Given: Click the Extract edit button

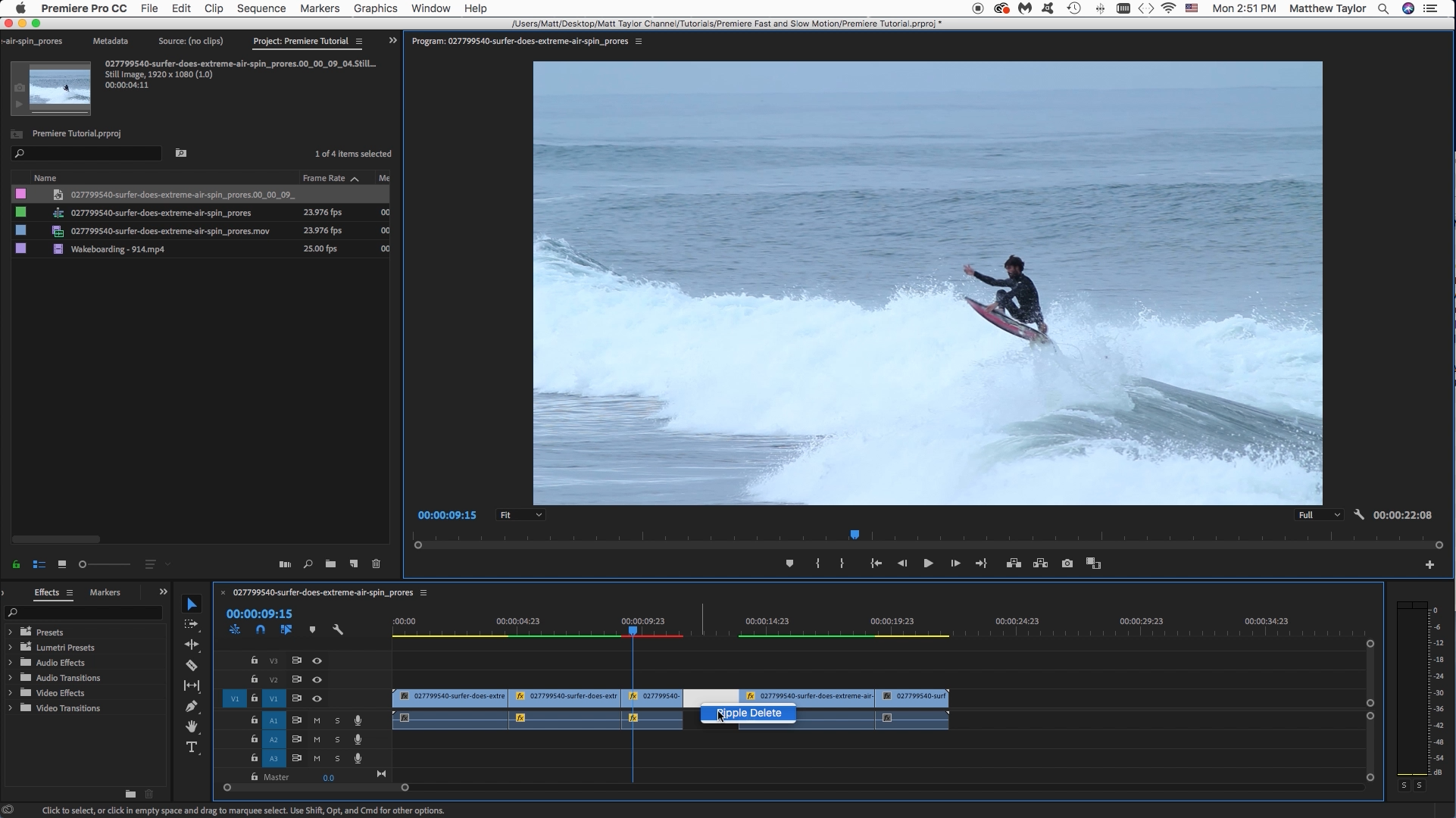Looking at the screenshot, I should [1041, 563].
